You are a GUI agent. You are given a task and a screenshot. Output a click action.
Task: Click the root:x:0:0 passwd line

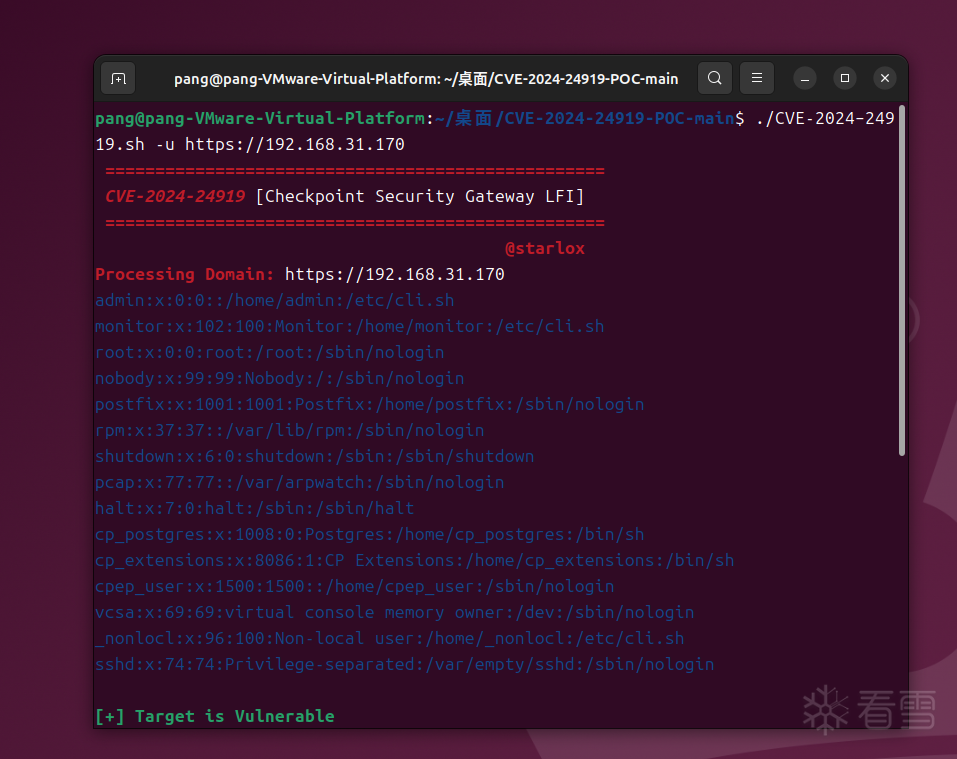[x=270, y=353]
